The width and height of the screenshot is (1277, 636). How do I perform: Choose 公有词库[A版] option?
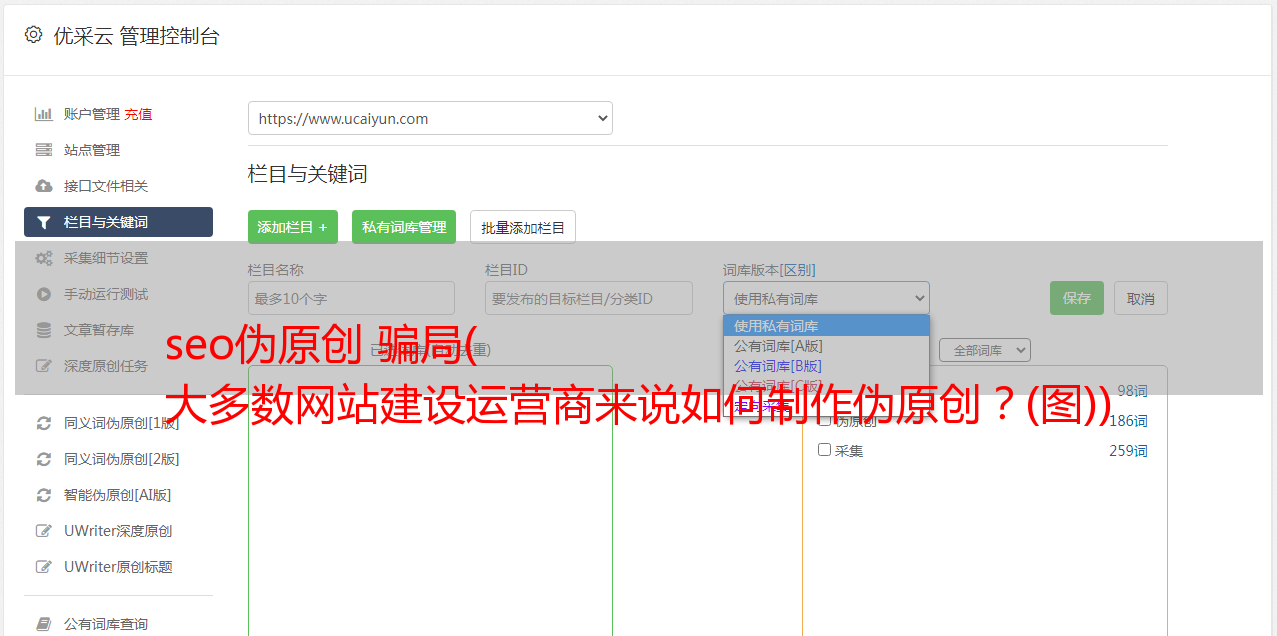[x=826, y=346]
